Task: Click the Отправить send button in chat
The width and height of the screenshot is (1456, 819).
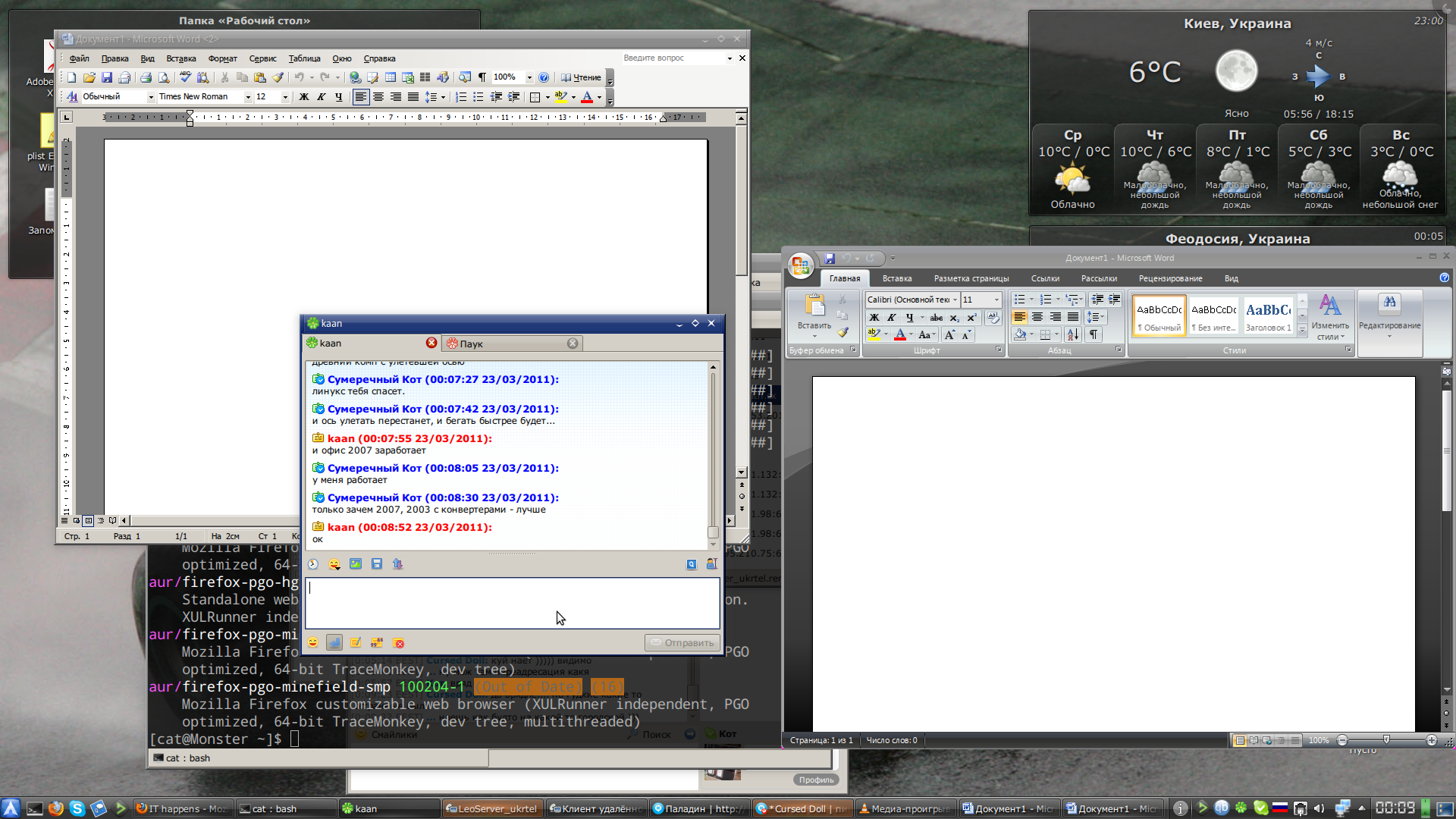Action: coord(682,643)
